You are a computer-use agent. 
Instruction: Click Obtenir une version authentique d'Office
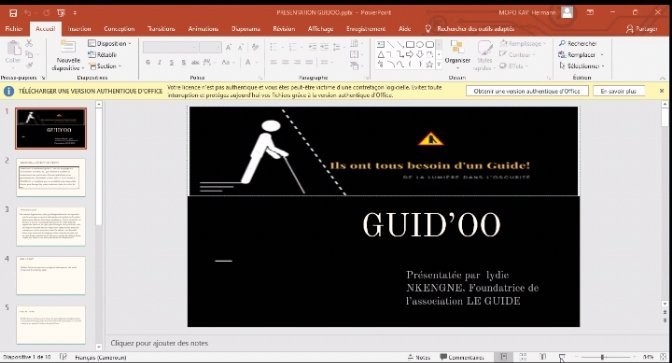pyautogui.click(x=527, y=91)
